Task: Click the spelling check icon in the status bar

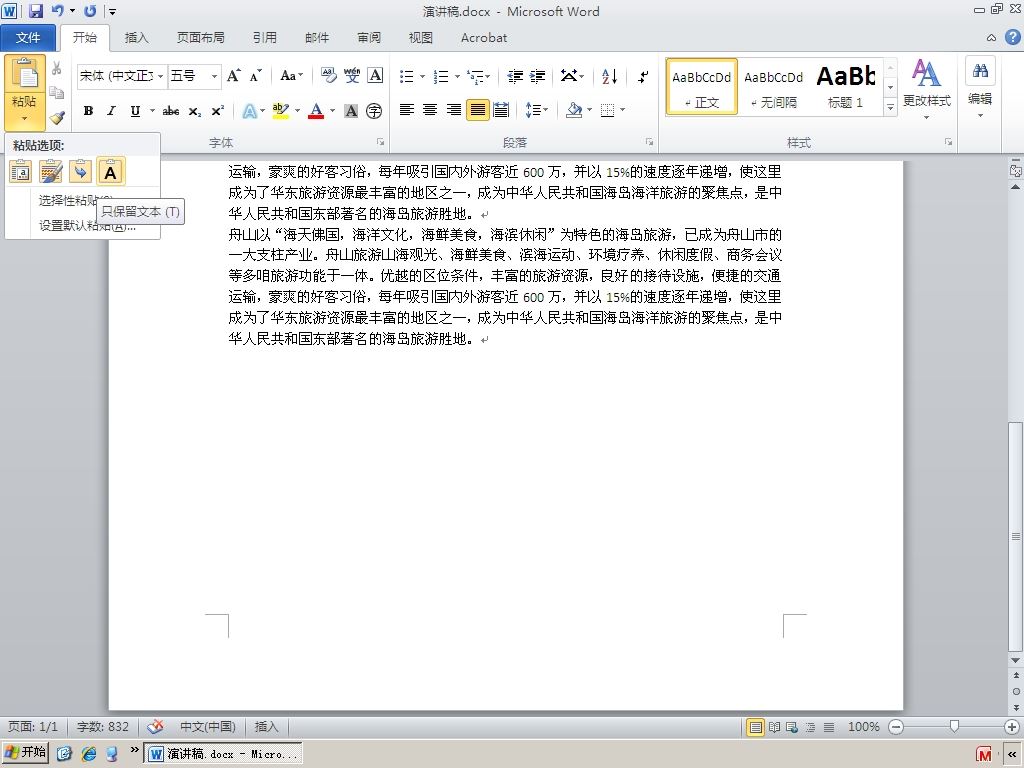Action: tap(155, 726)
